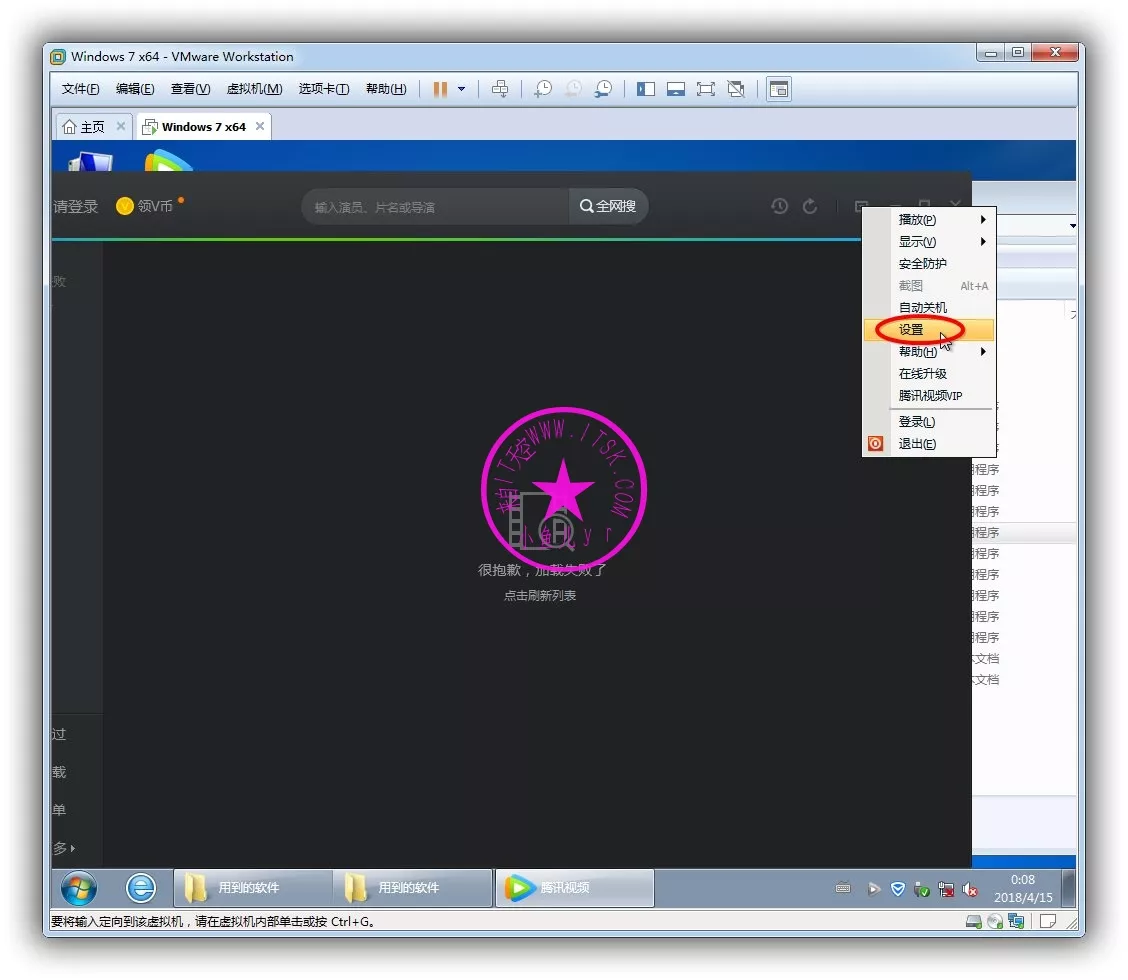Click the send Ctrl+Alt+Del toolbar icon

click(x=500, y=89)
